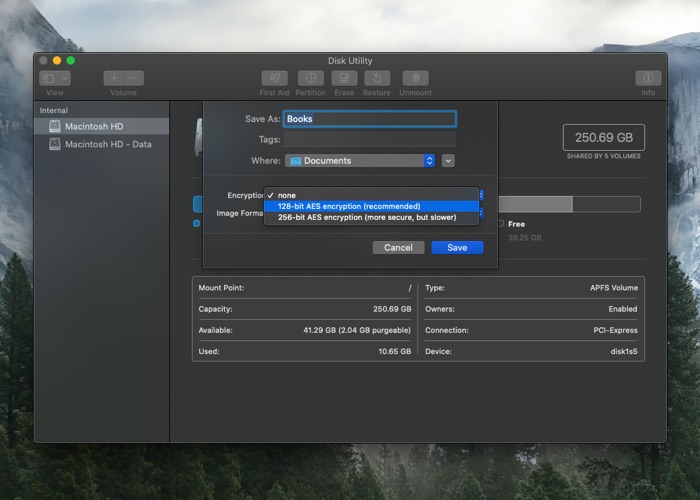This screenshot has width=700, height=500.
Task: Click the Unmount toolbar icon
Action: 416,78
